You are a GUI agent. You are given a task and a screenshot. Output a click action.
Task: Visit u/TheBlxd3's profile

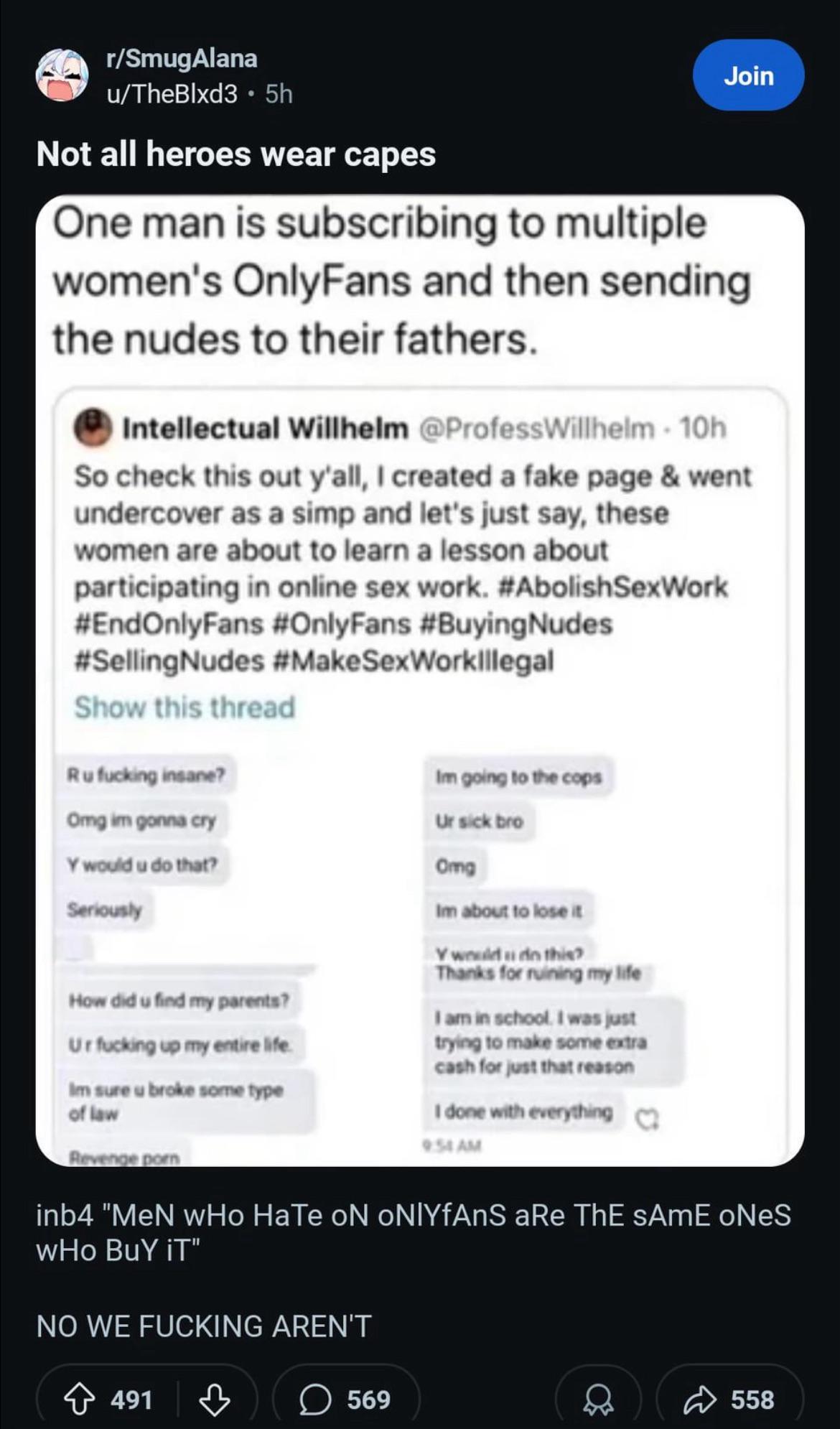[172, 93]
